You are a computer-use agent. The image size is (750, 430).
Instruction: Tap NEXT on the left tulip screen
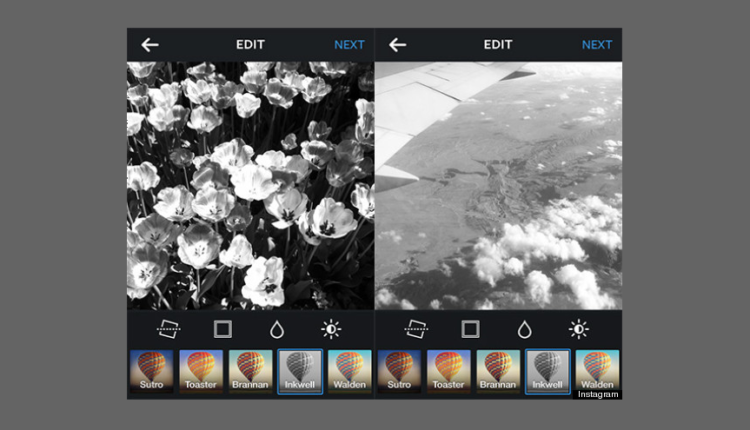click(349, 45)
